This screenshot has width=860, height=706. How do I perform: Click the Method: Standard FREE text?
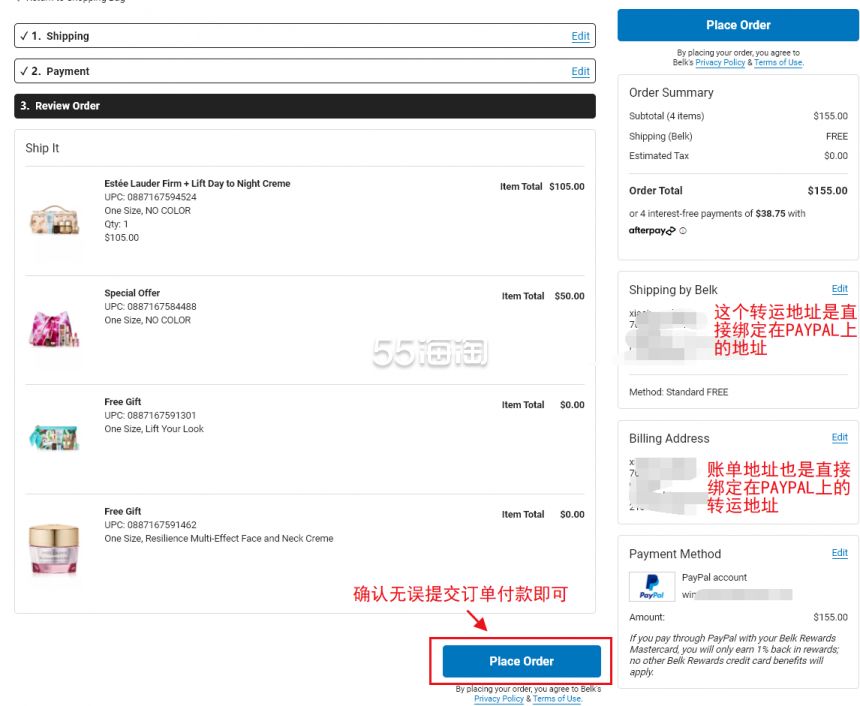pyautogui.click(x=678, y=392)
